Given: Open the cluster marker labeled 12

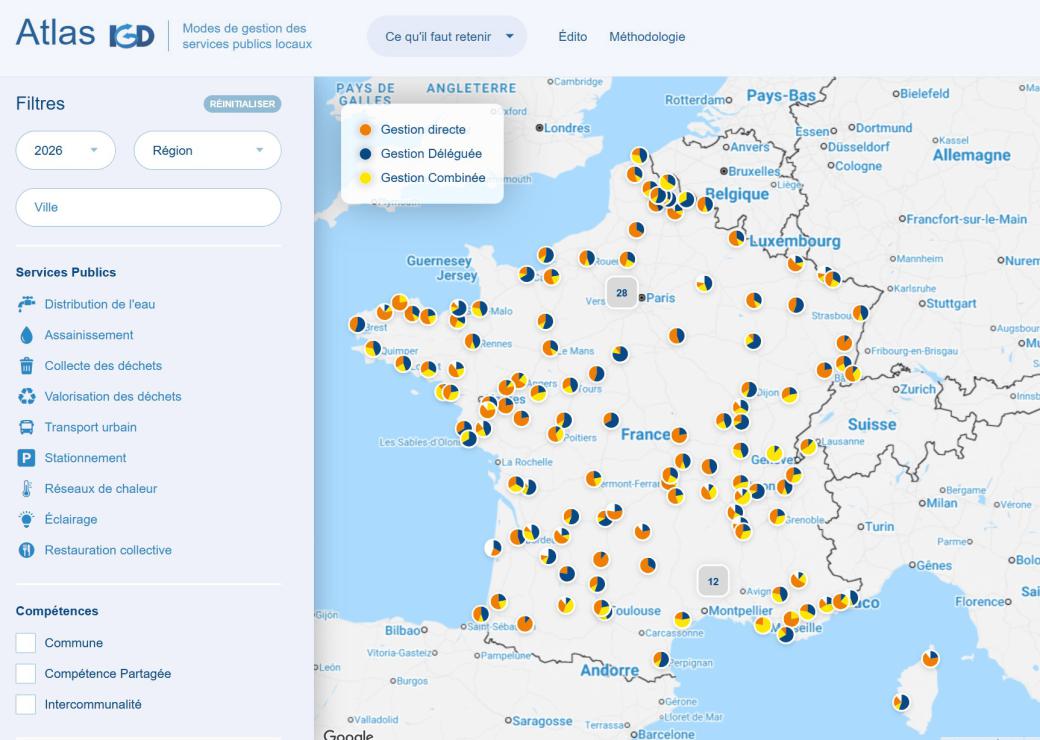Looking at the screenshot, I should pyautogui.click(x=713, y=582).
